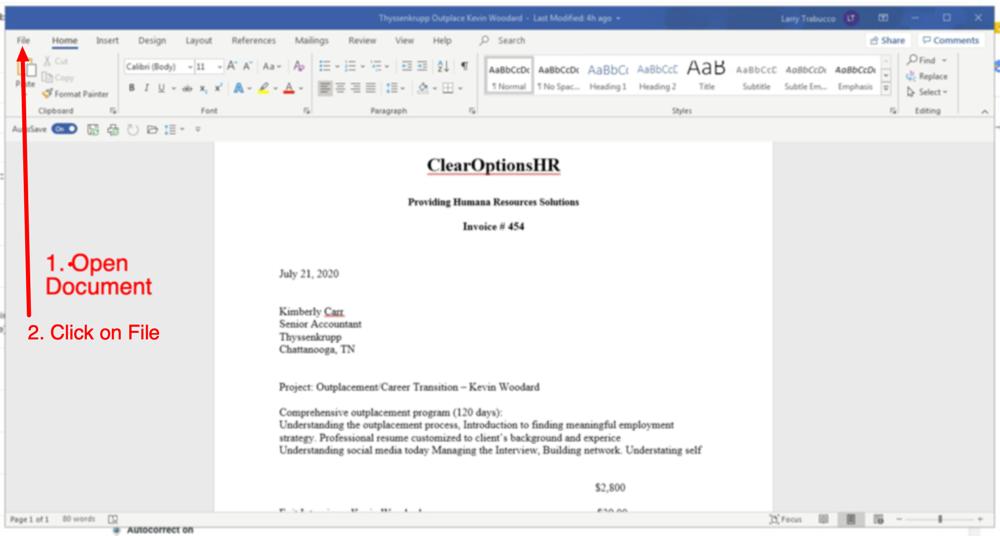The image size is (1000, 536).
Task: Apply the Heading 1 style
Action: (x=608, y=75)
